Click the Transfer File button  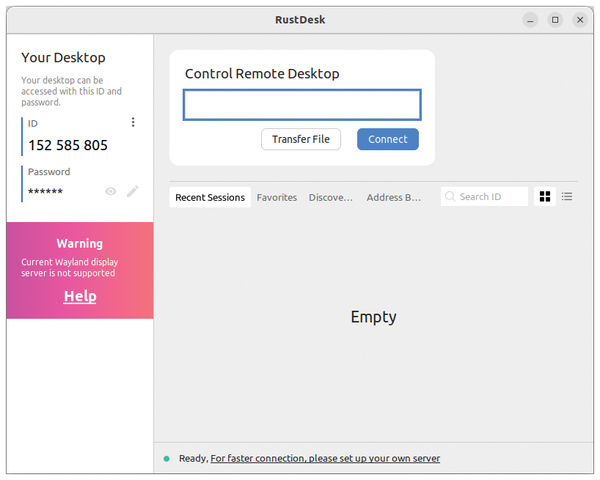(x=300, y=139)
